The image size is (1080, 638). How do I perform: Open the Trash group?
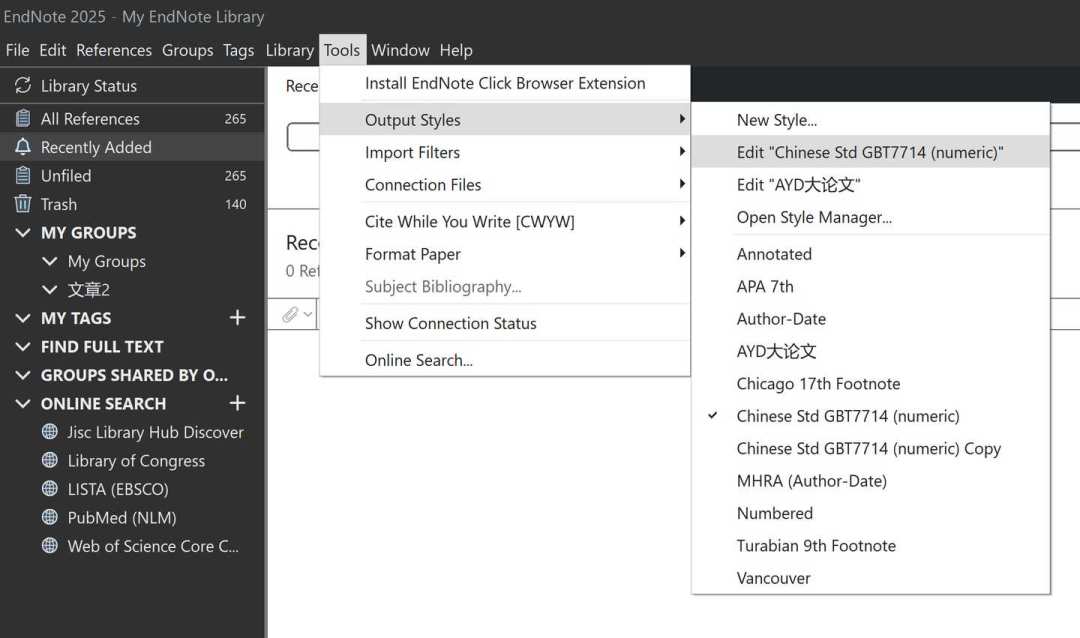(132, 204)
